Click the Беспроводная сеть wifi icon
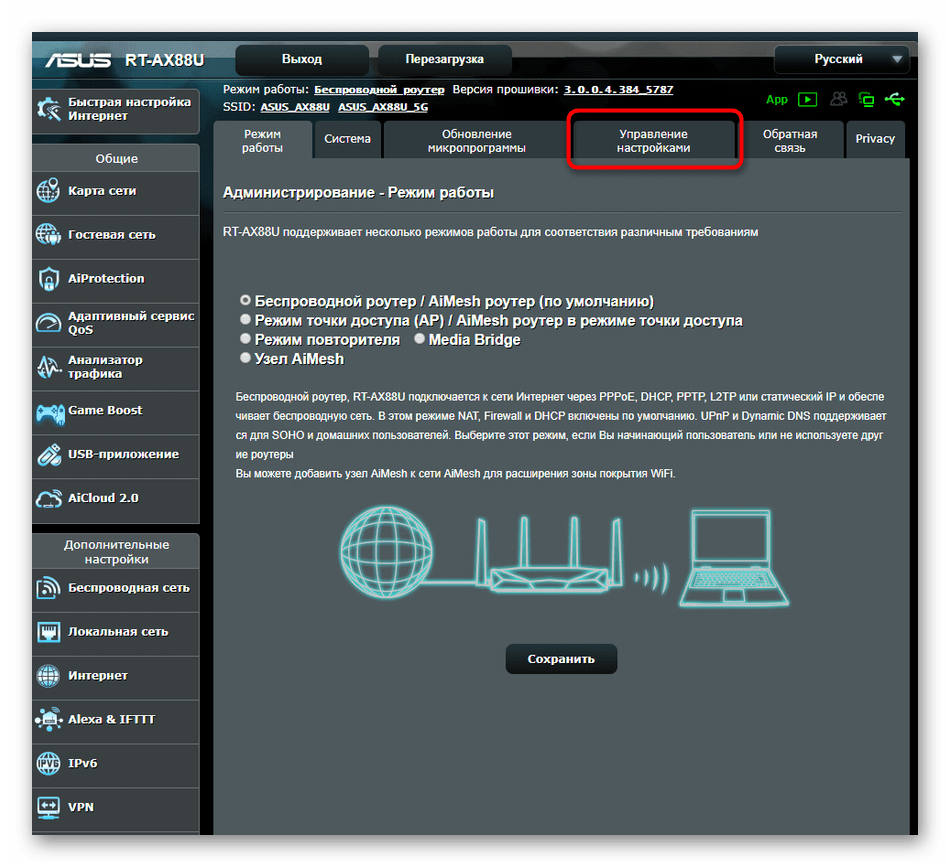The width and height of the screenshot is (950, 867). (x=48, y=588)
